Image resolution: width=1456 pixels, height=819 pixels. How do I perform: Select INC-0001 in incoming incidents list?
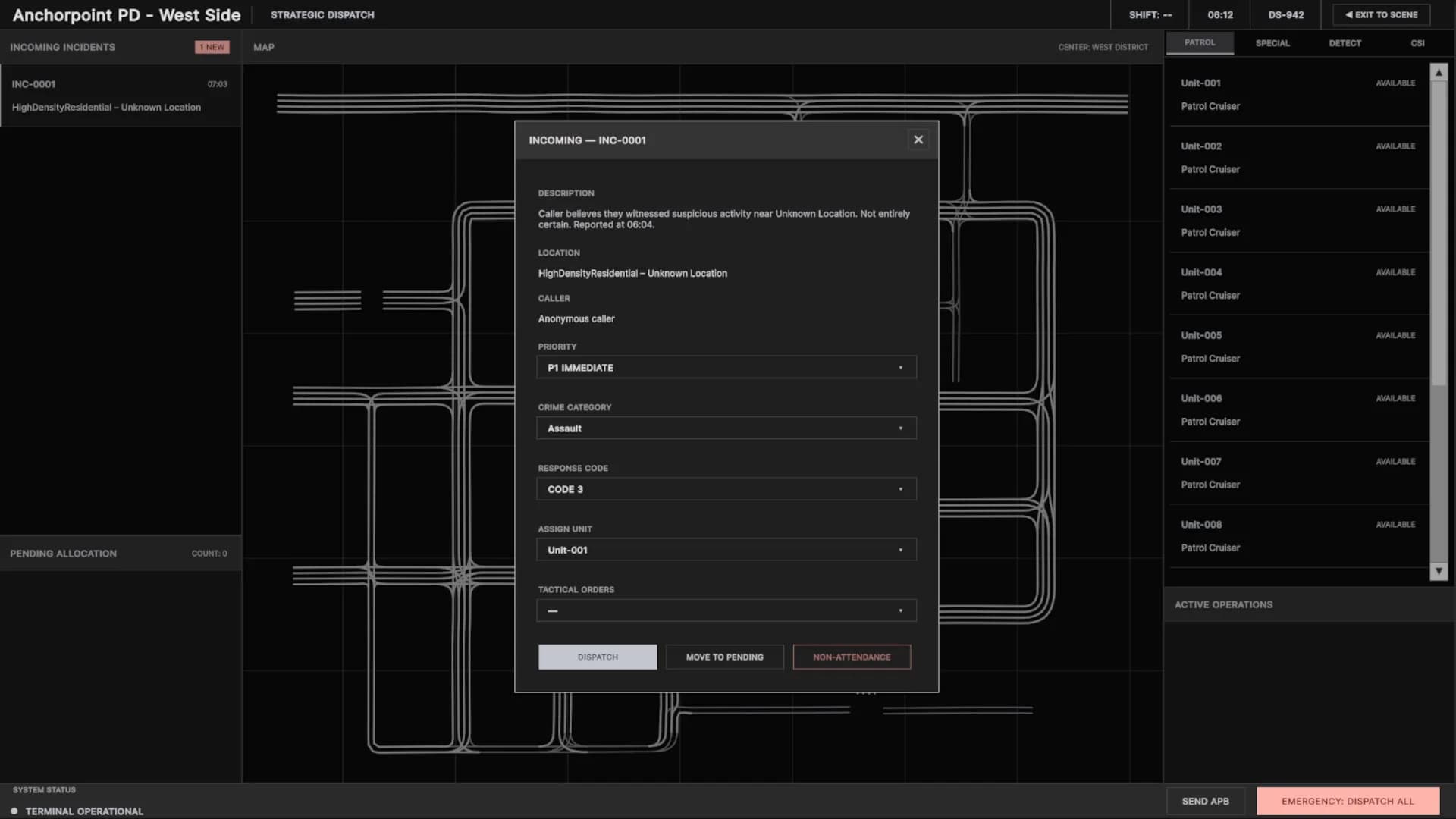pyautogui.click(x=121, y=96)
